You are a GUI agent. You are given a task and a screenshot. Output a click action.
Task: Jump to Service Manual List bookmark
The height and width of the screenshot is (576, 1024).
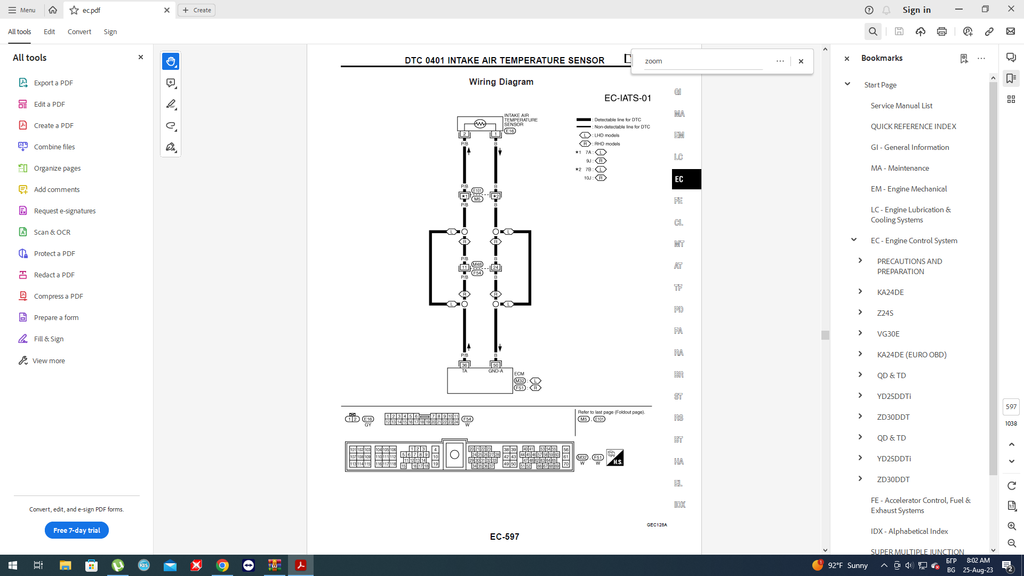pyautogui.click(x=901, y=105)
